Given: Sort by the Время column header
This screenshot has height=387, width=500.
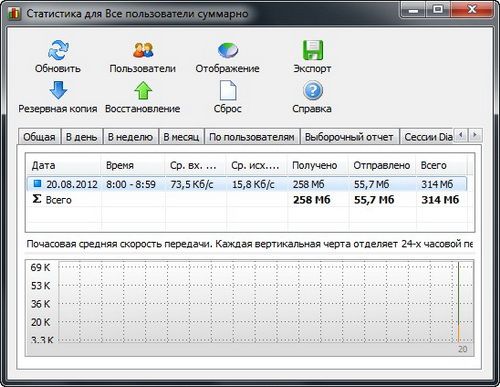Looking at the screenshot, I should [133, 165].
